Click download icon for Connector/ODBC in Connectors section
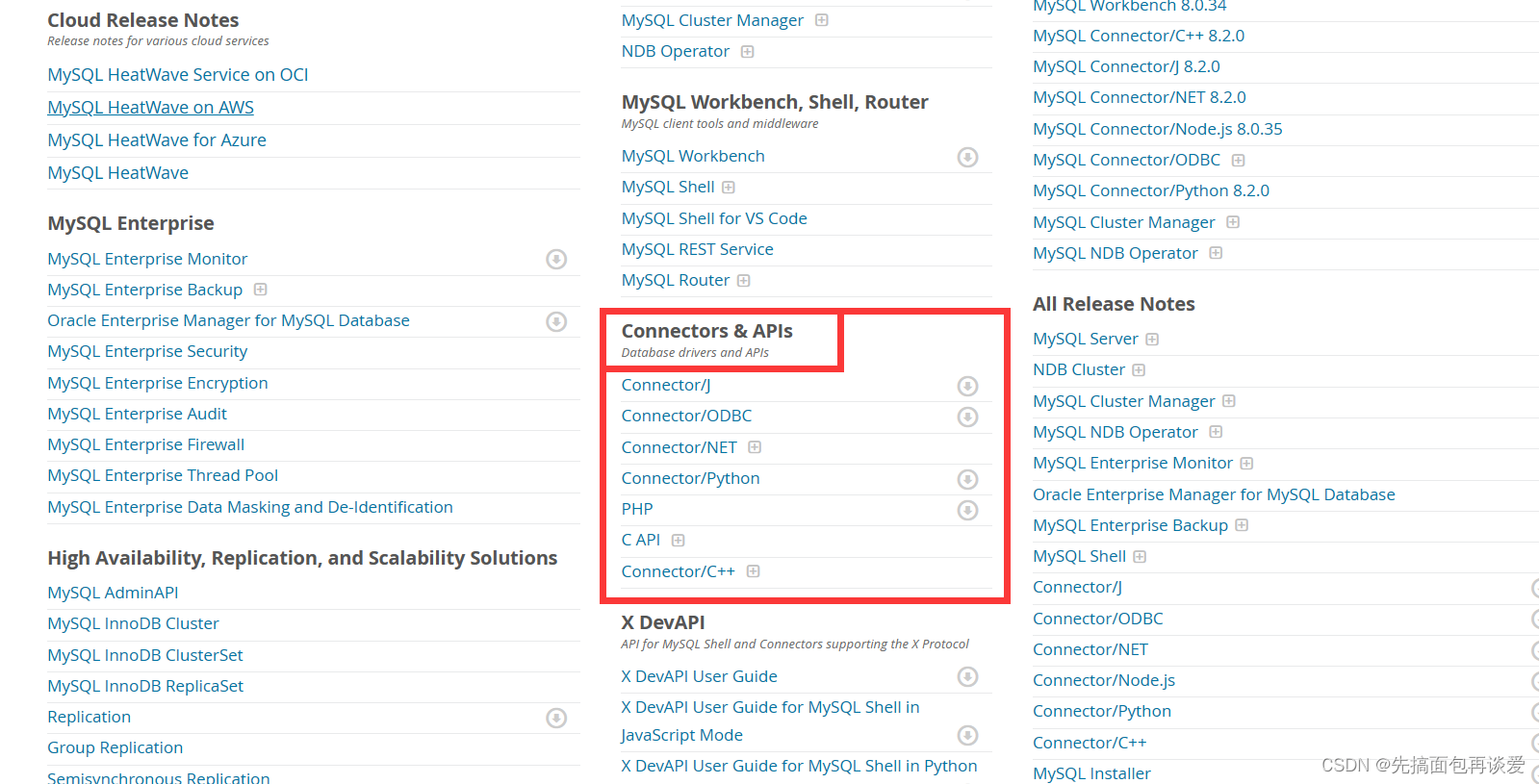Viewport: 1539px width, 784px height. tap(968, 417)
